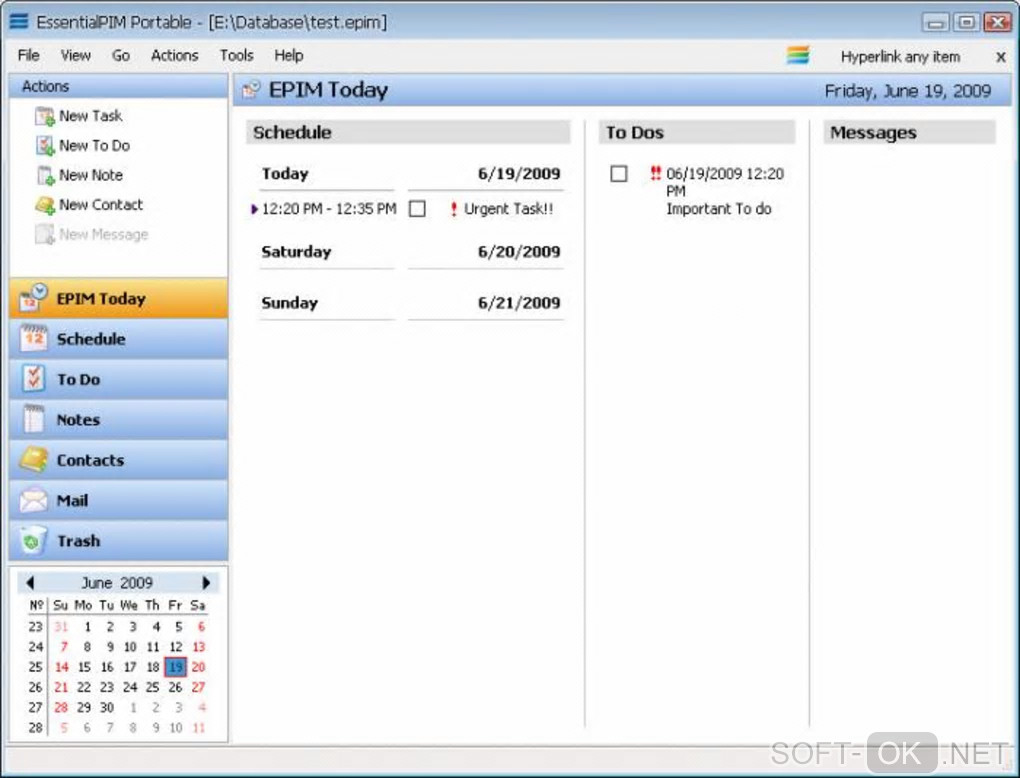Switch to the Contacts module
Screen dimensions: 1020x778
tap(118, 459)
